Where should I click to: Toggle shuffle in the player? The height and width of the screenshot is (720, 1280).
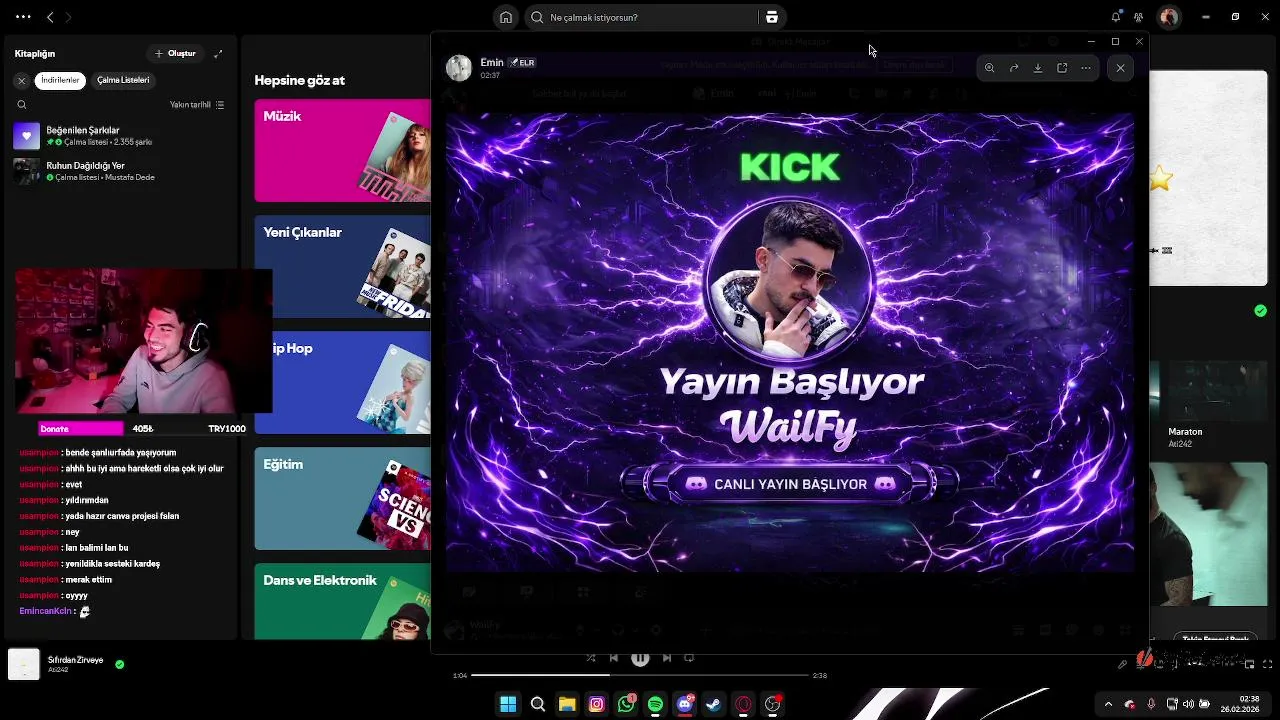point(590,658)
